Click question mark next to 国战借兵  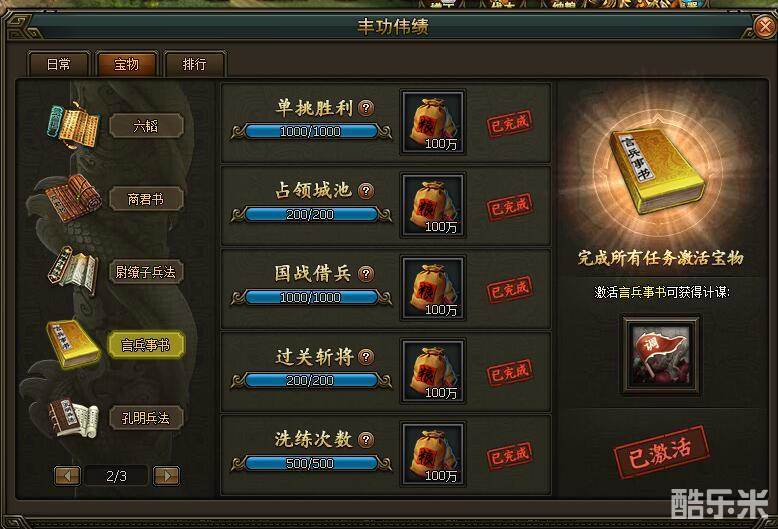tap(366, 273)
